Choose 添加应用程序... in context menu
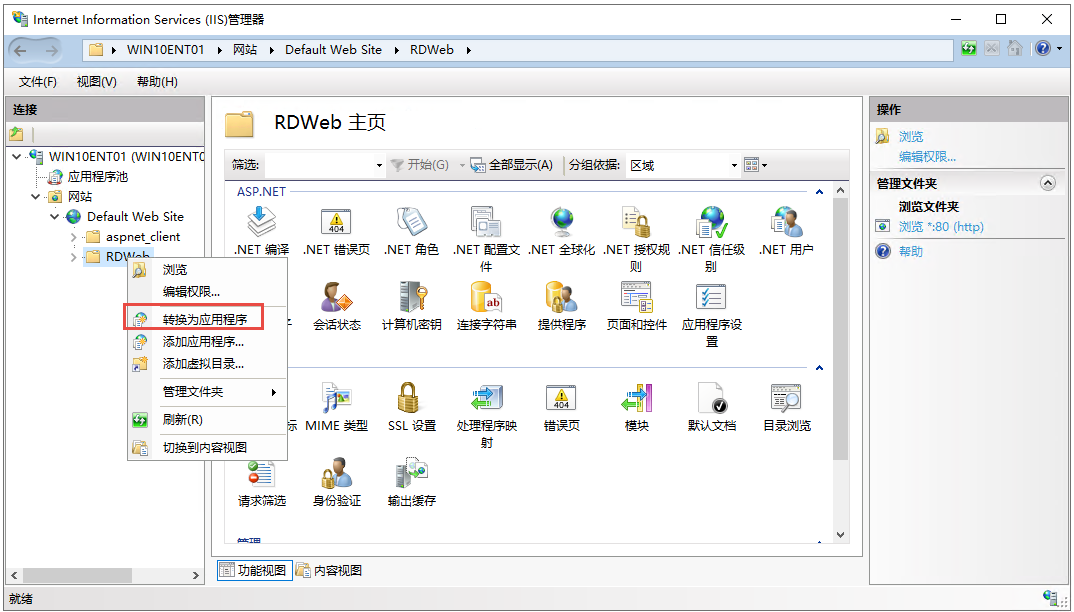This screenshot has height=612, width=1074. pyautogui.click(x=207, y=341)
